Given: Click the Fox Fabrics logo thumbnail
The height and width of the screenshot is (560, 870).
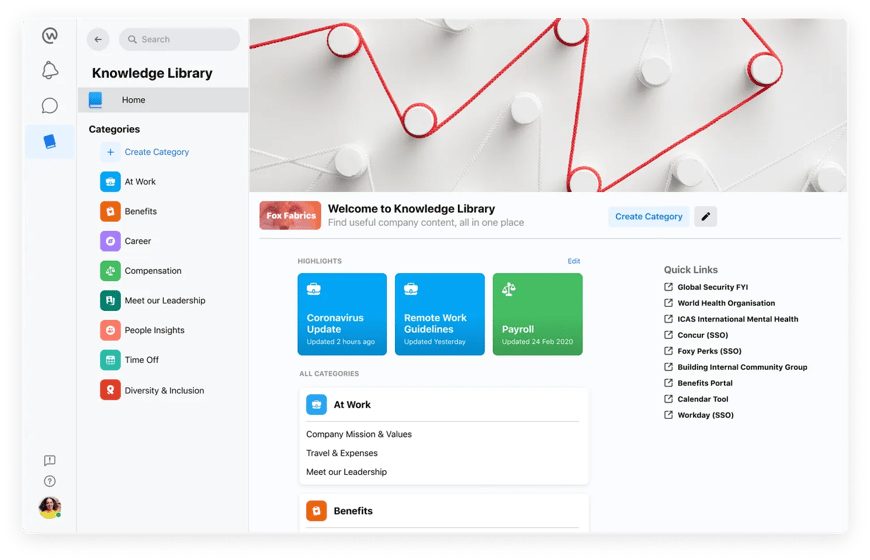Looking at the screenshot, I should point(290,215).
